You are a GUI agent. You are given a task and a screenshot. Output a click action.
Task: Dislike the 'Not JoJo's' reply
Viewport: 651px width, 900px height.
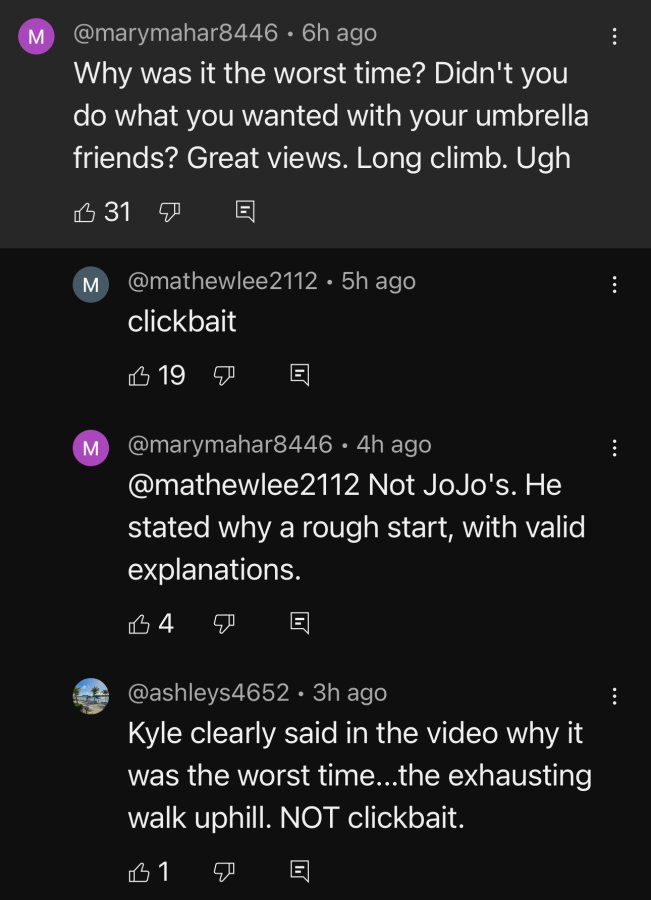(x=224, y=623)
